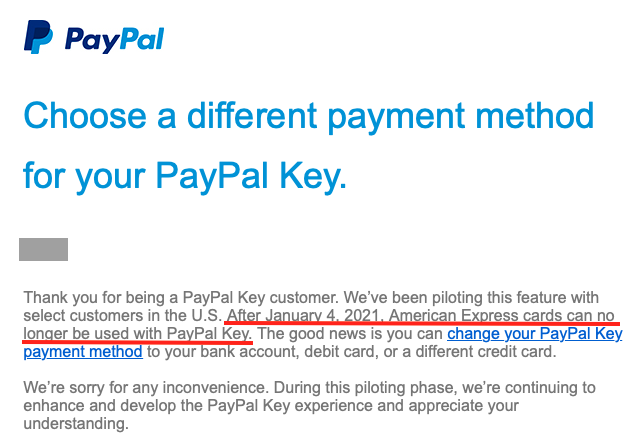The image size is (639, 443).
Task: Click "Thank you for being a PayPal Key customer"
Action: (181, 298)
